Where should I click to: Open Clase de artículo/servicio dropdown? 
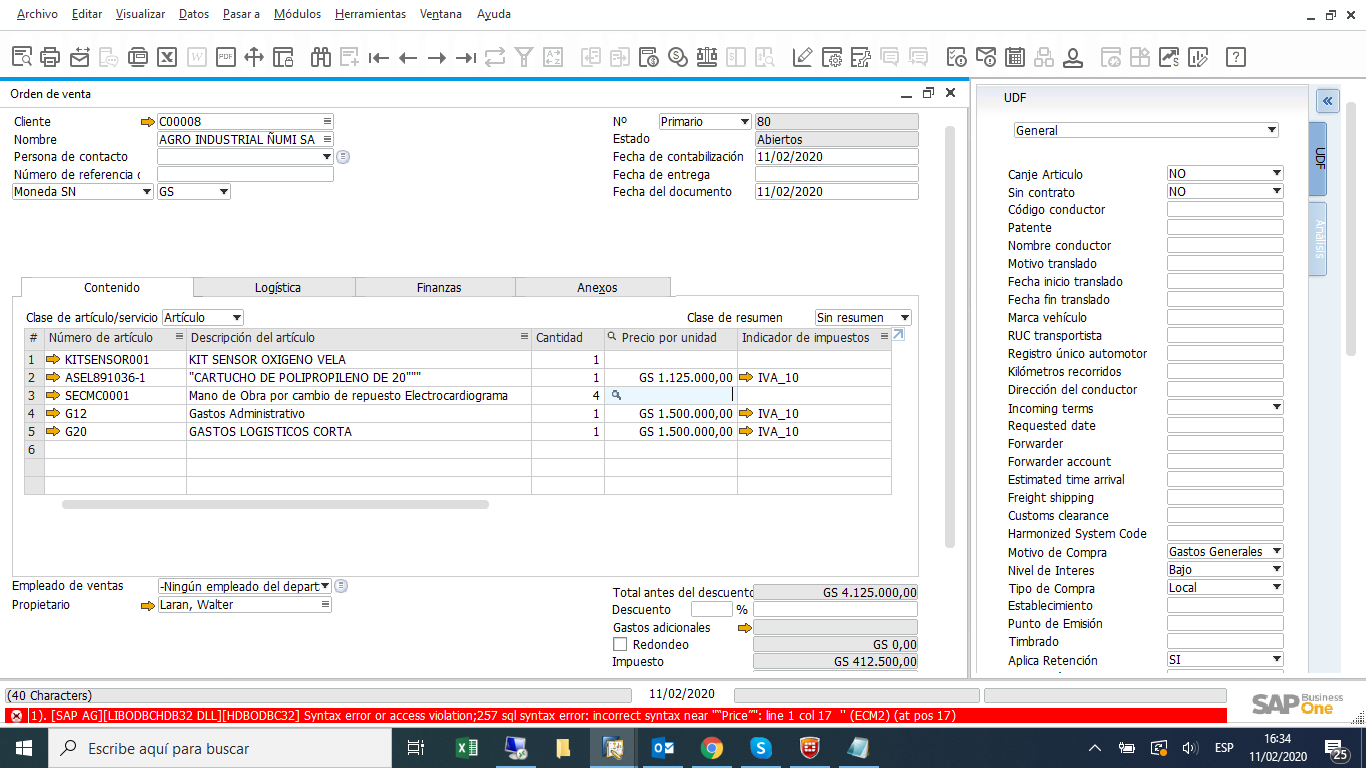[237, 318]
